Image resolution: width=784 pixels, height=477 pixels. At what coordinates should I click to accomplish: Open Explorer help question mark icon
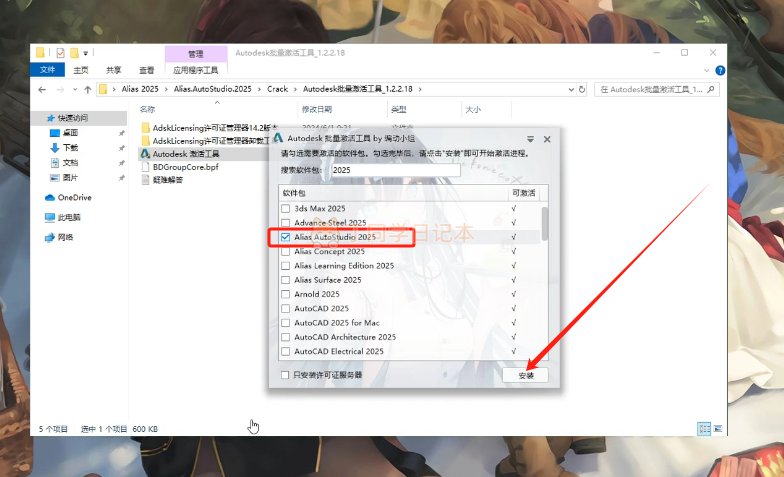[720, 70]
